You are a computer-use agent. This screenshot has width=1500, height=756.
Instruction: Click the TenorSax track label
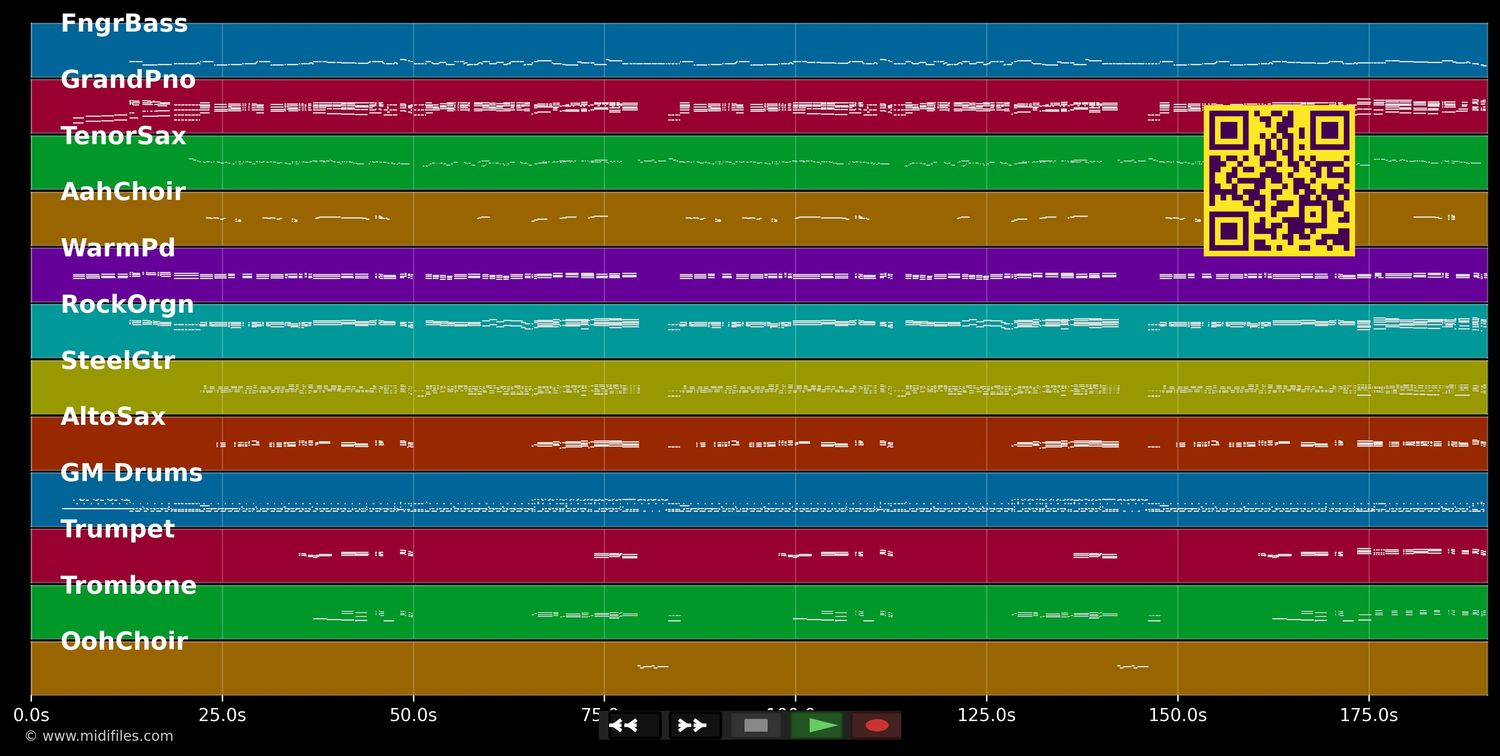click(123, 136)
